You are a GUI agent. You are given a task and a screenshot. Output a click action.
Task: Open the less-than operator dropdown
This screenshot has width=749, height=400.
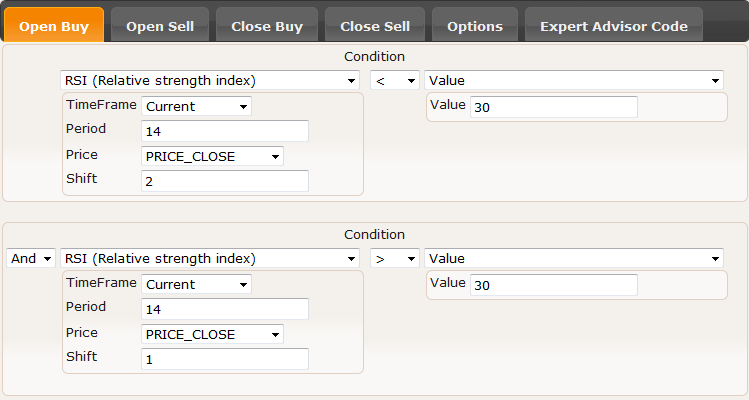click(x=395, y=80)
